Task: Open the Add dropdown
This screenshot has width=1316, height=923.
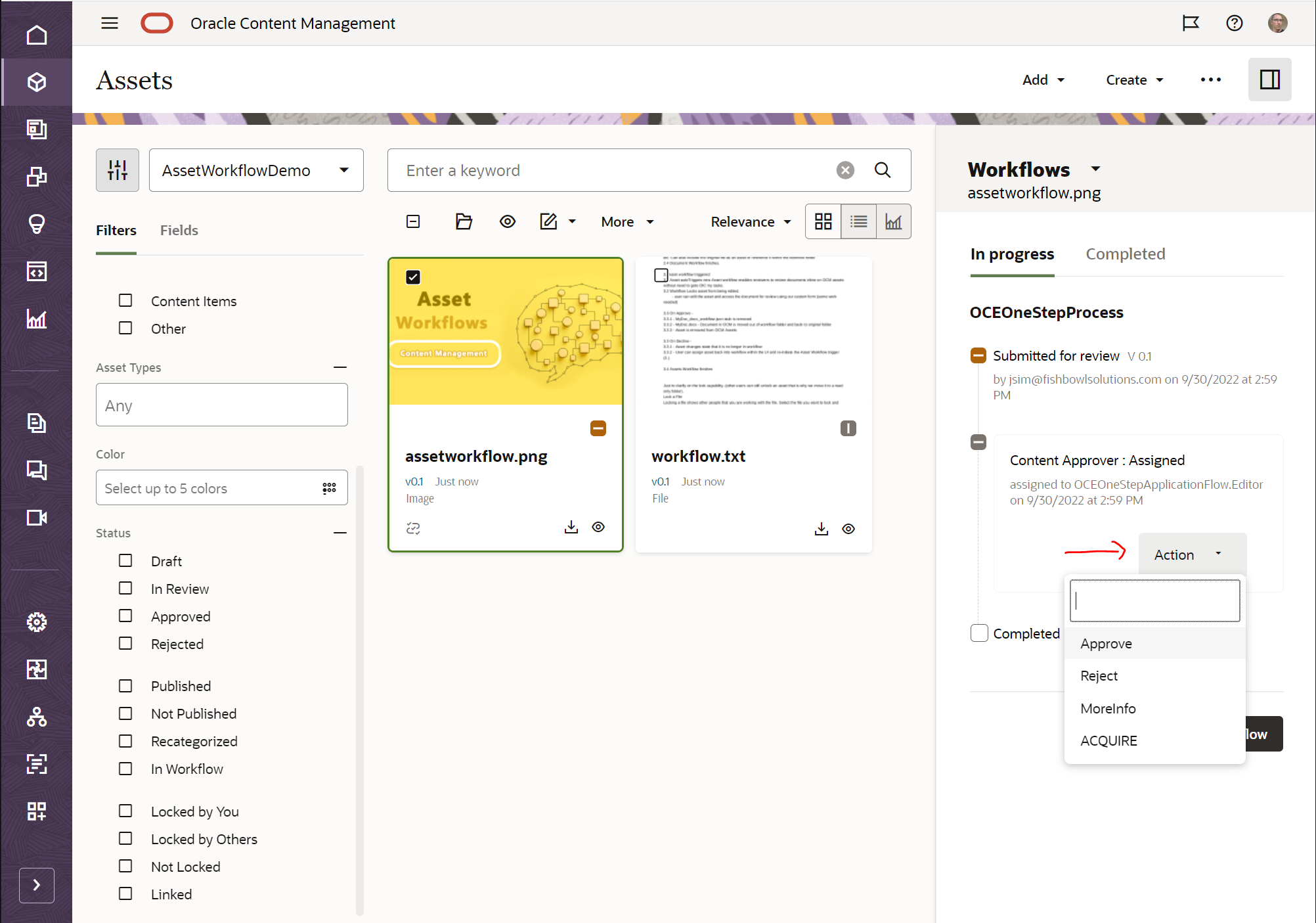Action: [x=1043, y=79]
